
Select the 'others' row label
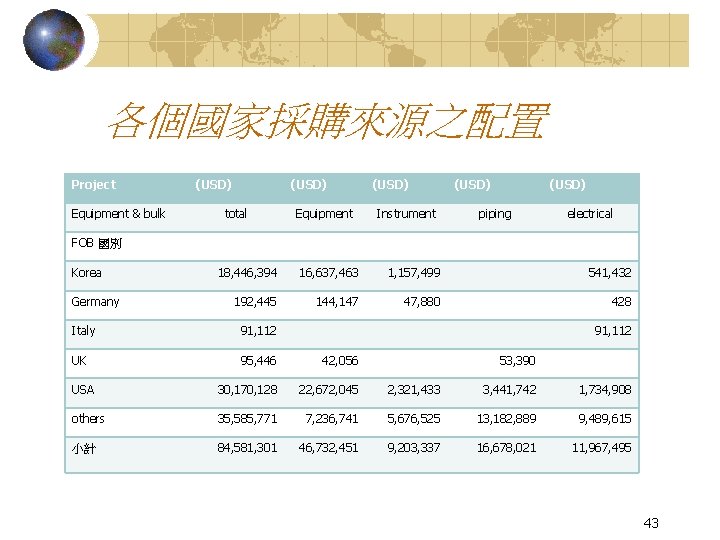click(88, 419)
